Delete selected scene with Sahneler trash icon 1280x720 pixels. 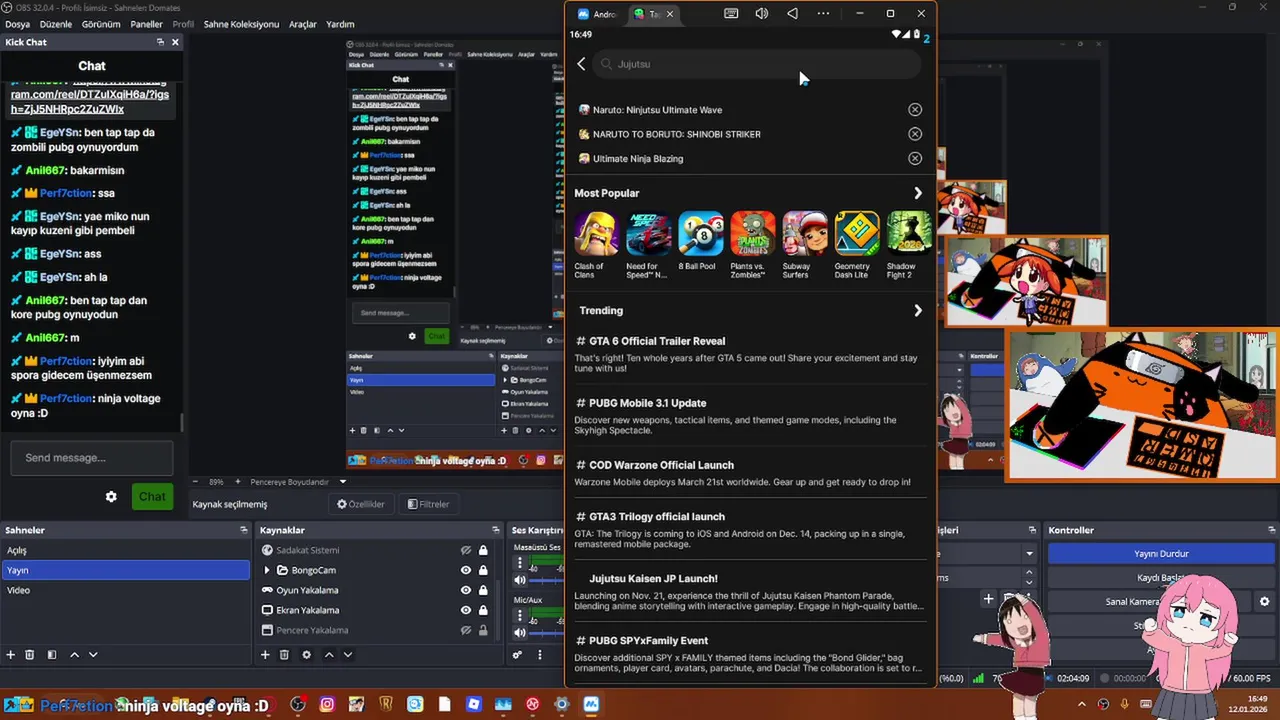(30, 655)
